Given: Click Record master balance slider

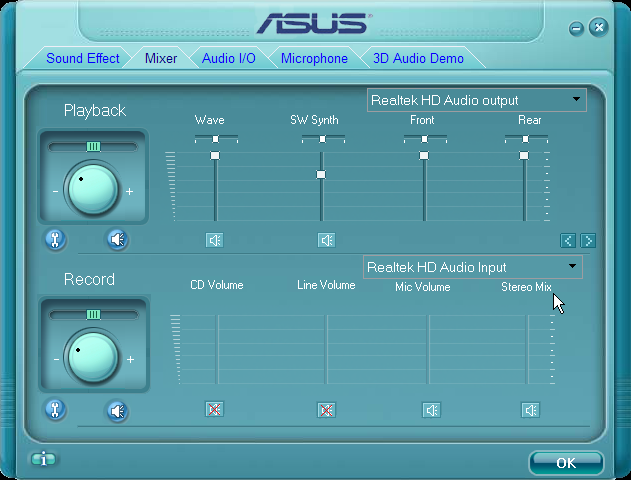Looking at the screenshot, I should point(93,314).
